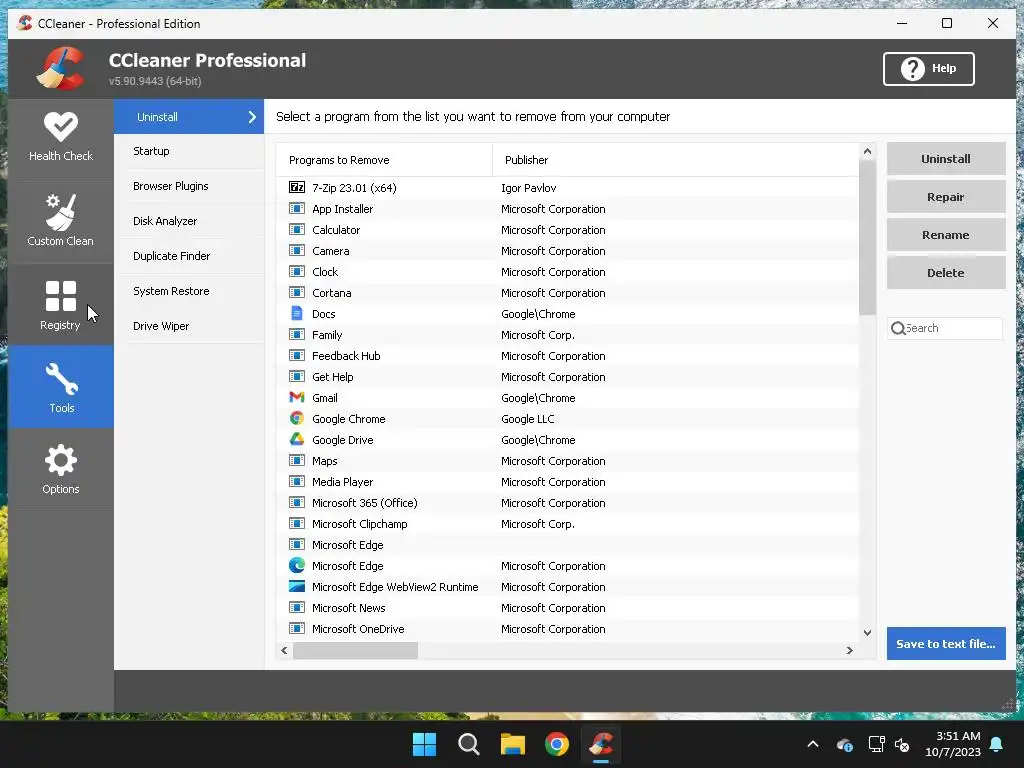
Task: Click the taskbar clock and date
Action: tap(953, 744)
